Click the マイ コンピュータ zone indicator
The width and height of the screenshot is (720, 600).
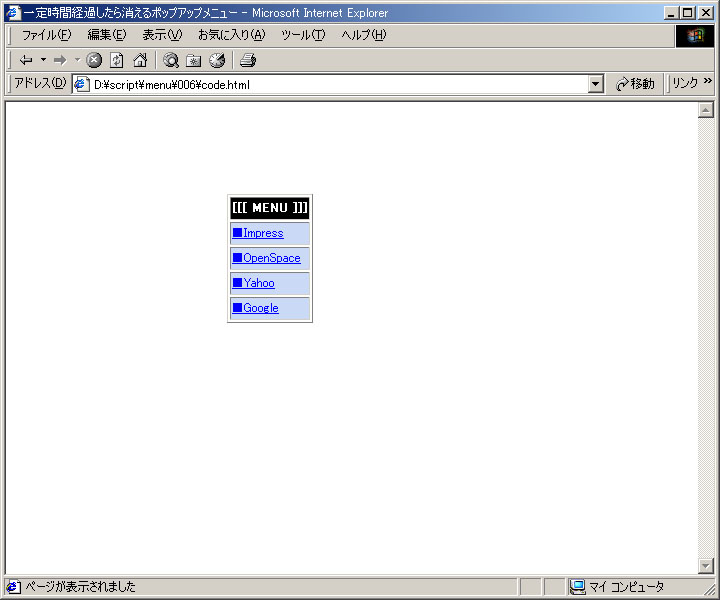pos(617,587)
